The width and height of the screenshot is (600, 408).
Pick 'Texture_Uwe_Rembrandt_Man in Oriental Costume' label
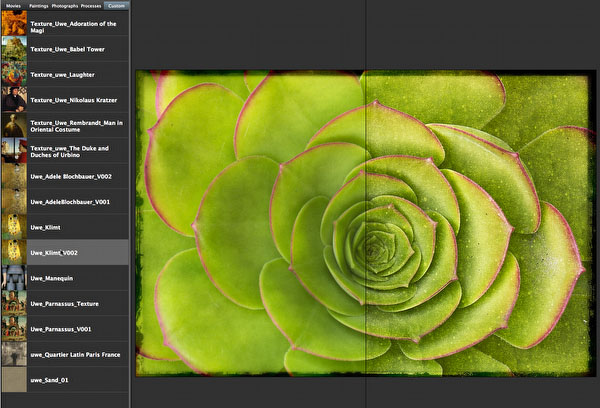click(x=77, y=126)
